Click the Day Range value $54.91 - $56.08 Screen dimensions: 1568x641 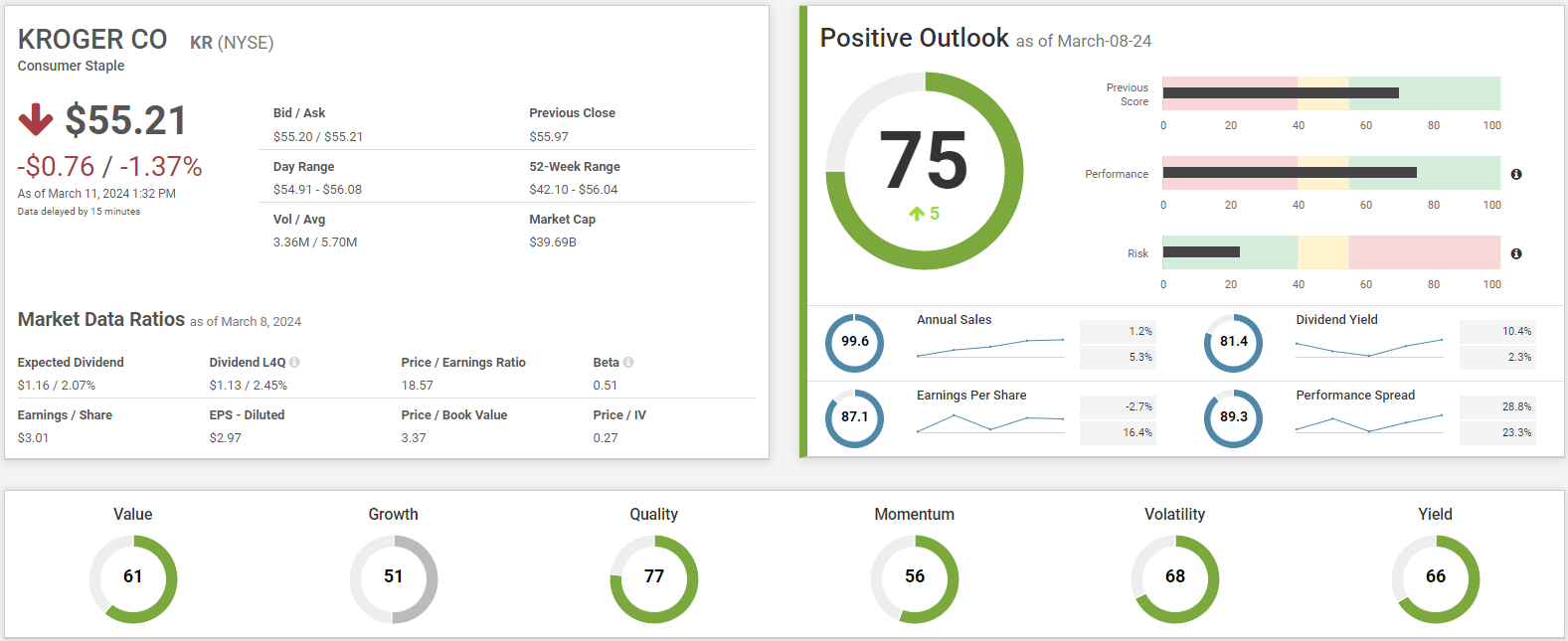(x=317, y=190)
